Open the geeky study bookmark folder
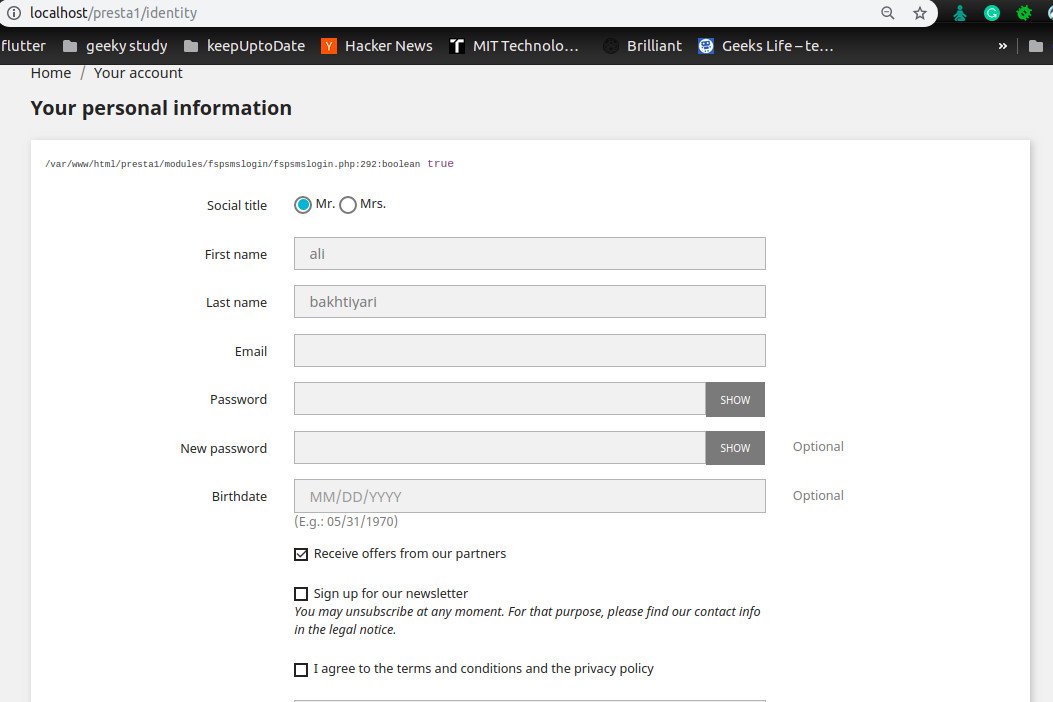 [115, 45]
